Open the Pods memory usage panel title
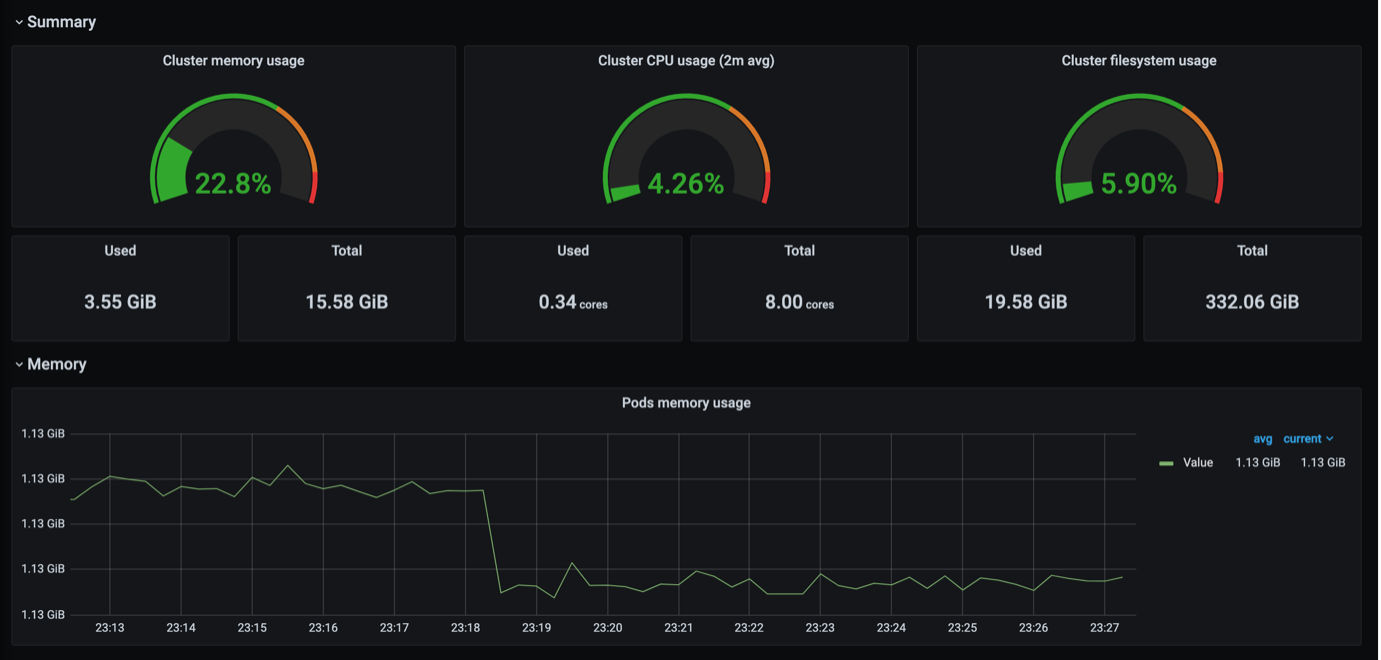Viewport: 1381px width, 660px height. [x=686, y=403]
